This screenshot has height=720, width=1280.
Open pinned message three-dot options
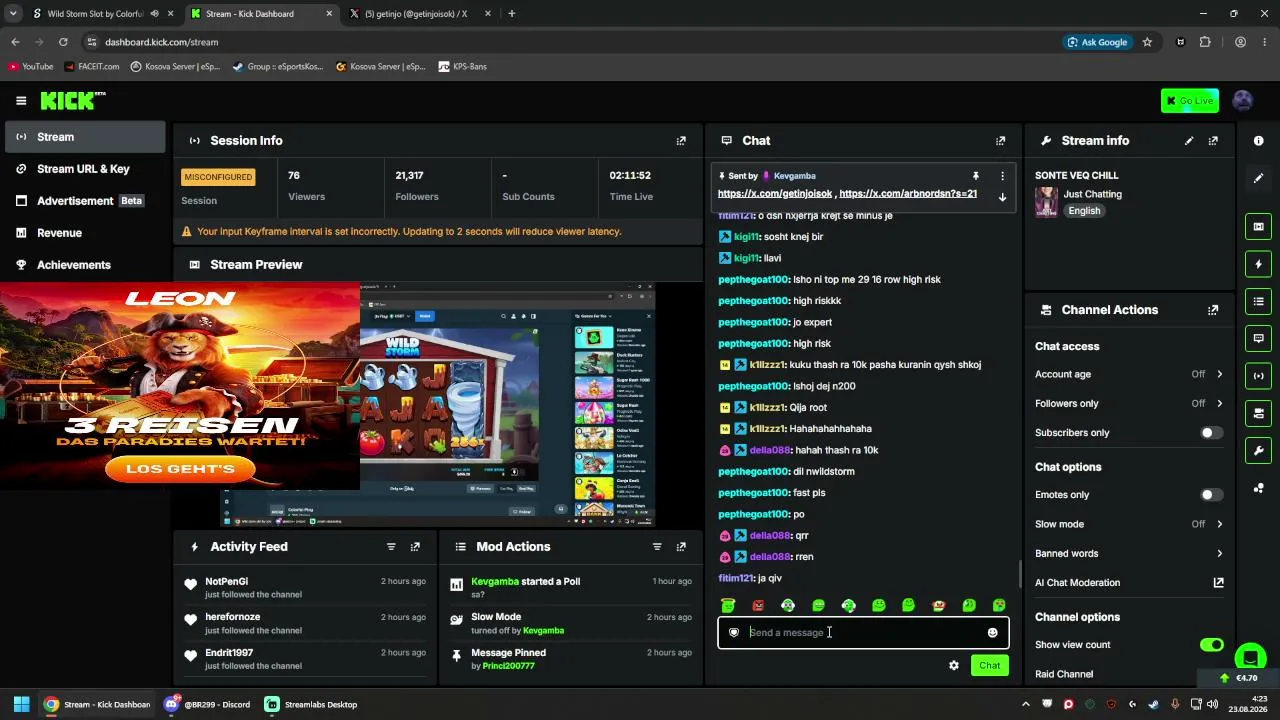point(1002,176)
